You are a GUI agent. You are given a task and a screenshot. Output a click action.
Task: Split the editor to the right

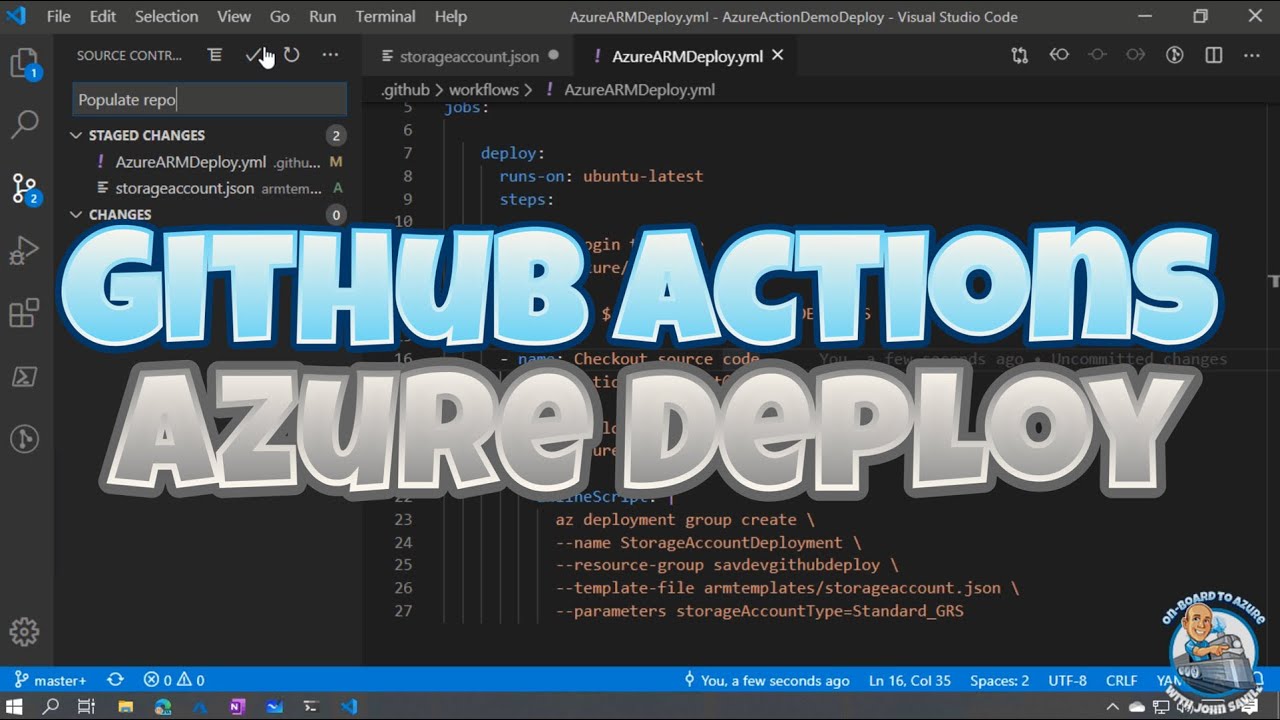pyautogui.click(x=1214, y=55)
